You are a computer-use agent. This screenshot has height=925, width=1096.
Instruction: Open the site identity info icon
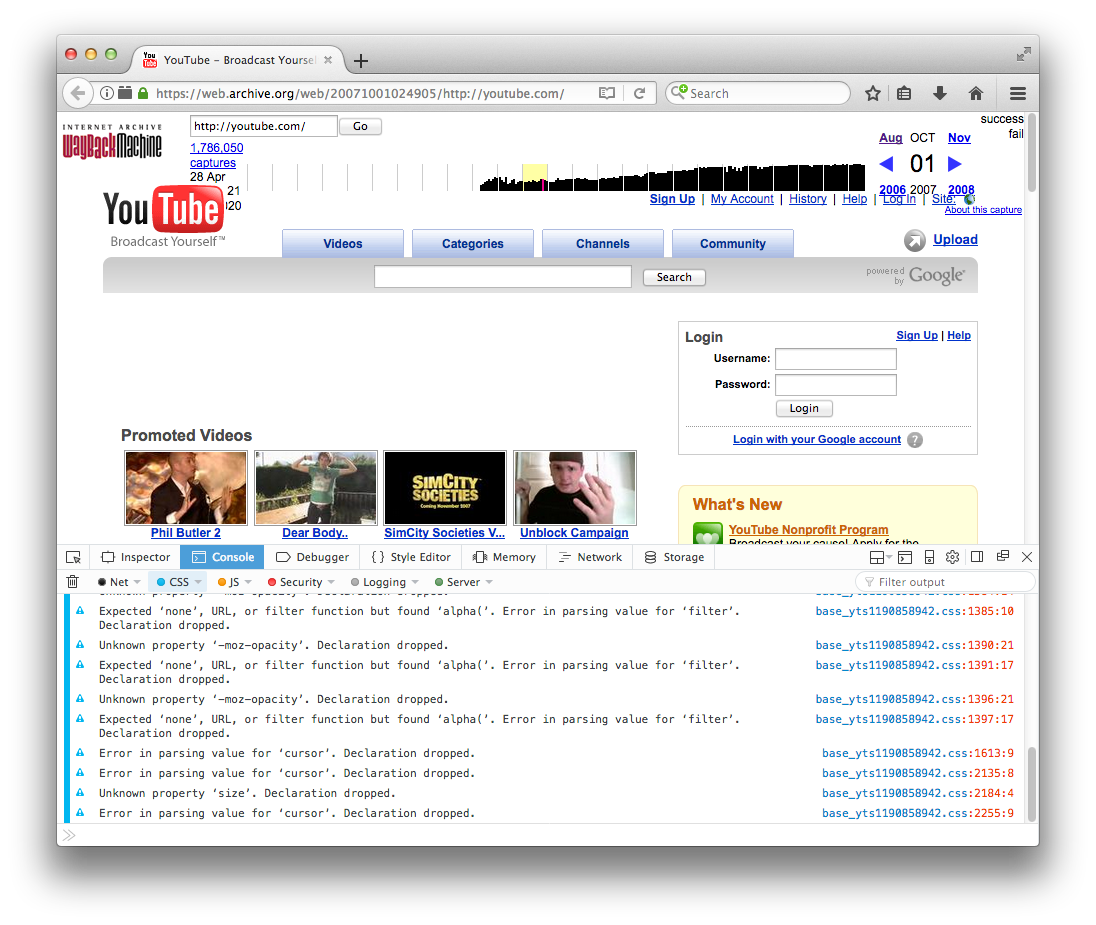pos(107,93)
